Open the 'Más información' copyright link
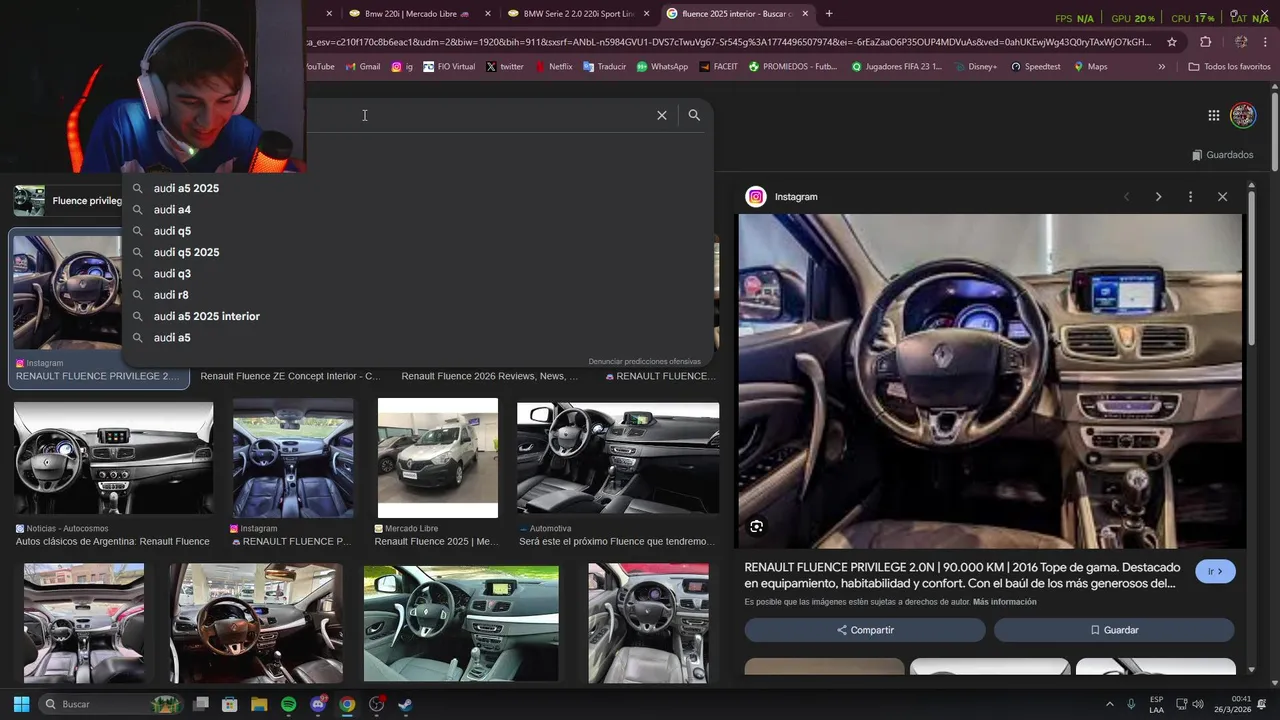Viewport: 1280px width, 720px height. (x=1004, y=602)
